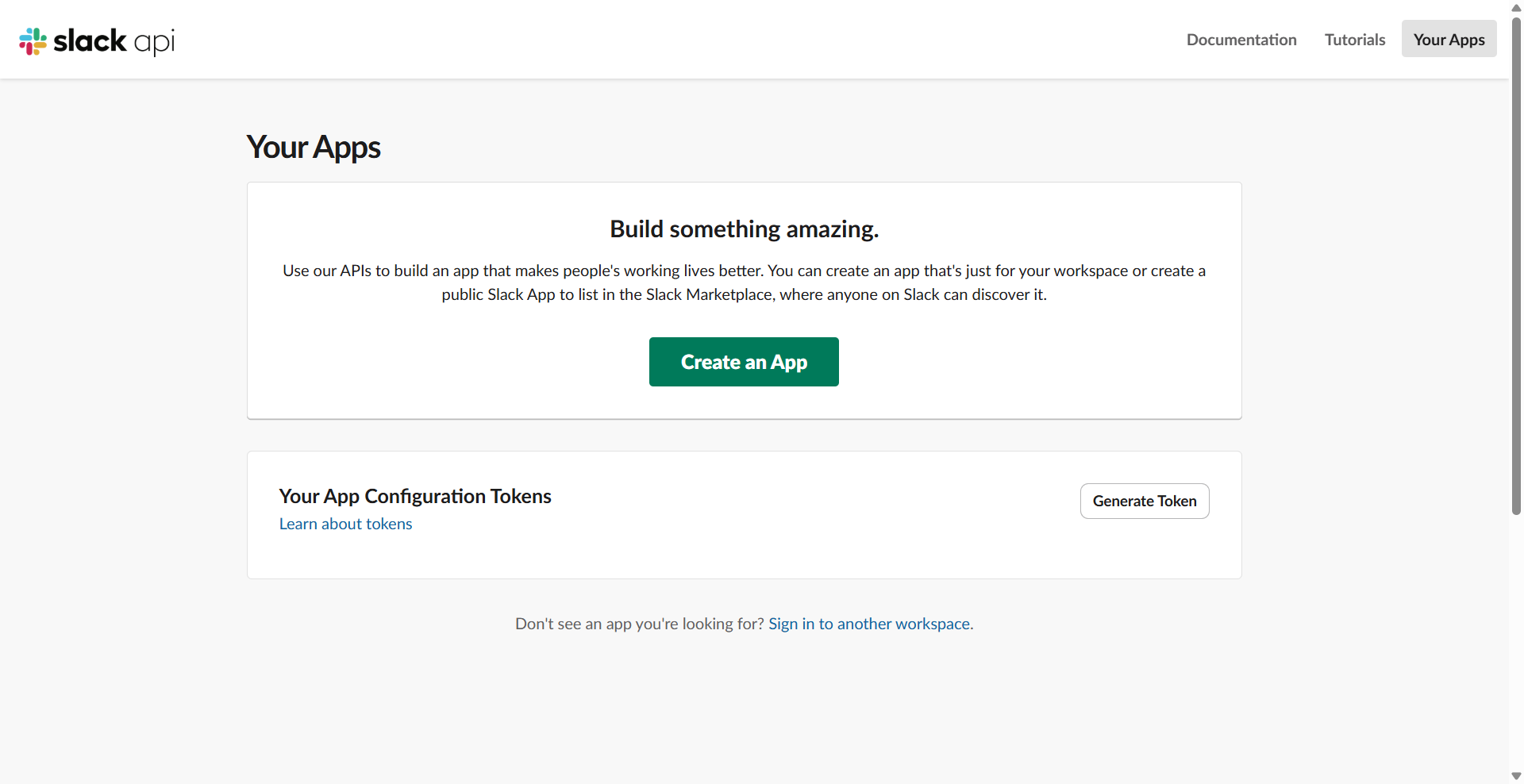Click the scroll up arrow
1524x784 pixels.
coord(1514,8)
